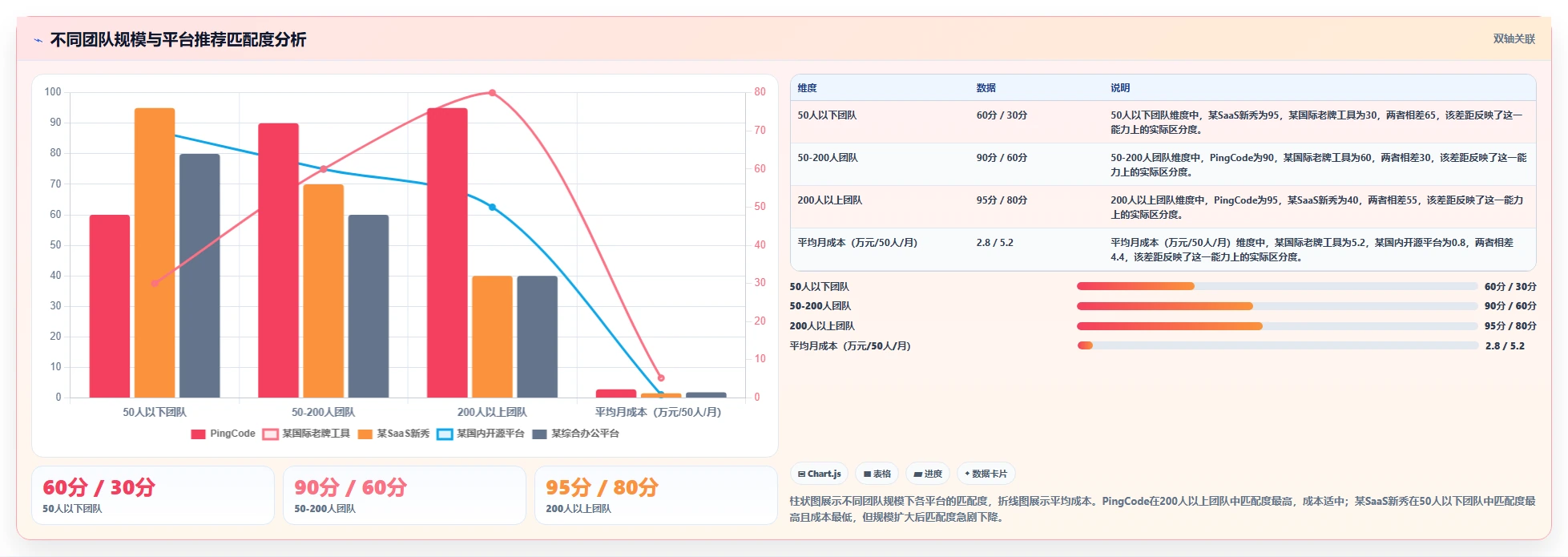Screen dimensions: 1568x557
Task: Click the pink line peak point at 200人以上团队
Action: (492, 93)
